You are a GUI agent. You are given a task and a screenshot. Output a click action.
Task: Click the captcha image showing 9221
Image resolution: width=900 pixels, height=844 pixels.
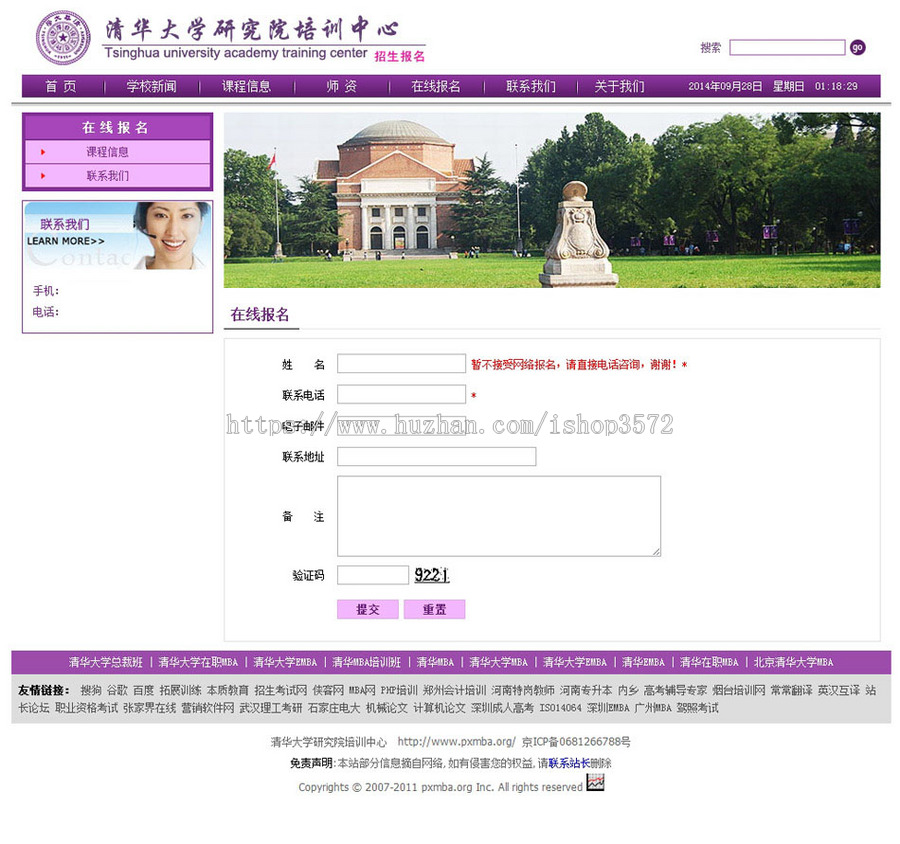[x=432, y=575]
